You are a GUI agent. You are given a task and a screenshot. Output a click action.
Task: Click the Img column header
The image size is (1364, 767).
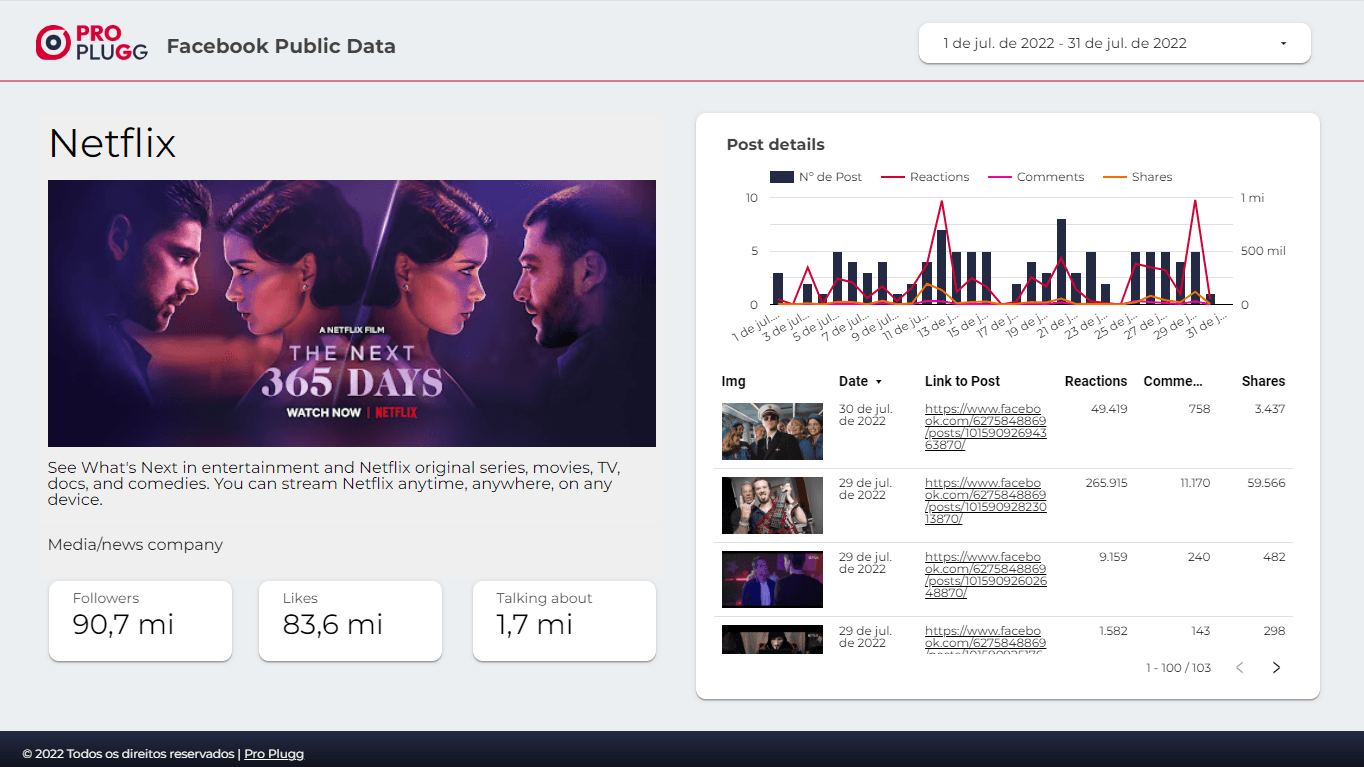pyautogui.click(x=733, y=381)
